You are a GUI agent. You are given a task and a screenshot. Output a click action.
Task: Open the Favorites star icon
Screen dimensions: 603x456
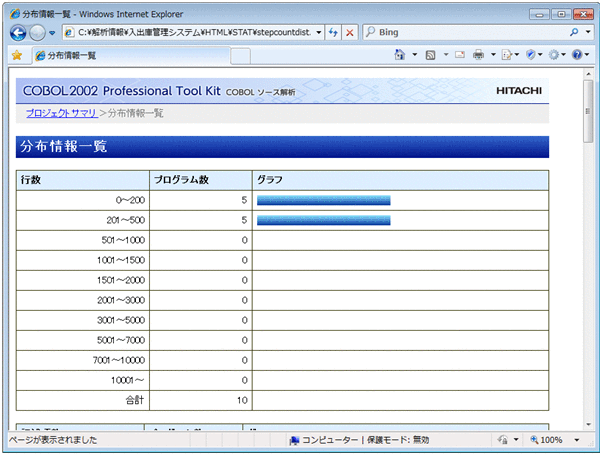[x=16, y=55]
